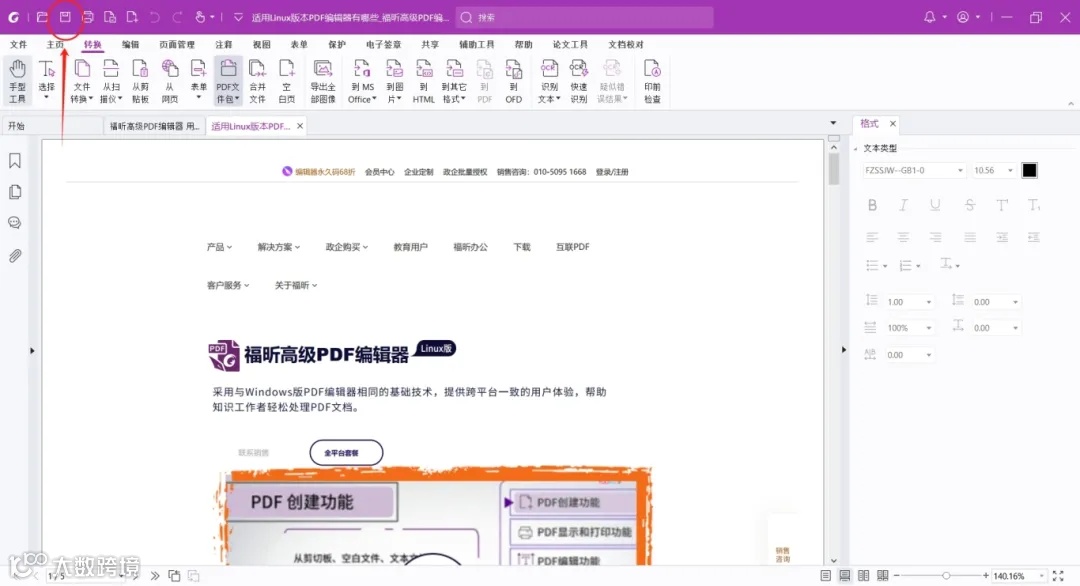The height and width of the screenshot is (586, 1080).
Task: Open the 文件 menu
Action: (19, 44)
